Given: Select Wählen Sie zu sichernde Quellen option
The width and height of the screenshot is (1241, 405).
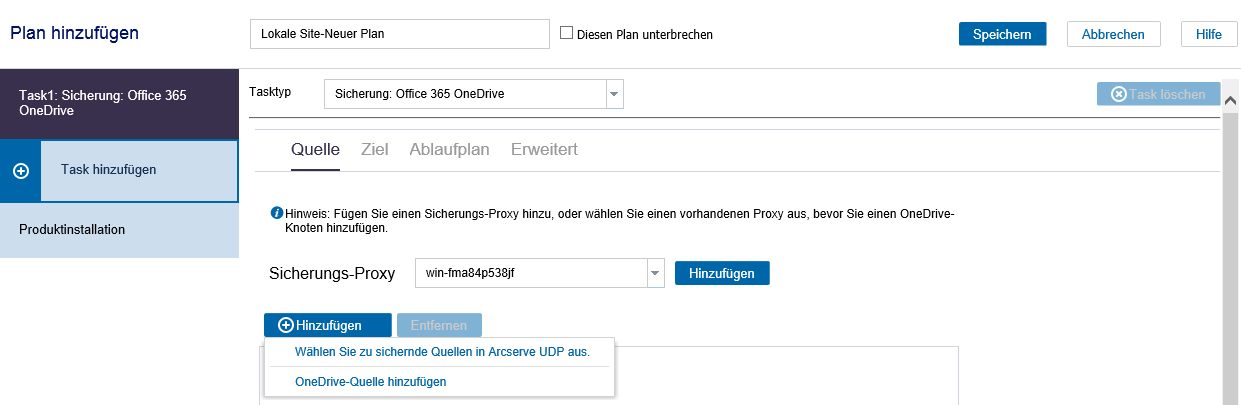Looking at the screenshot, I should tap(442, 352).
